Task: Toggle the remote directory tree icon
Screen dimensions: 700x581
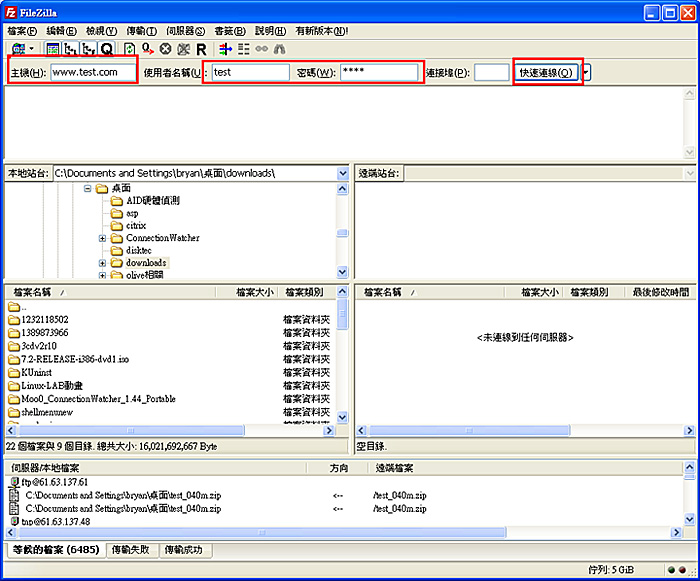Action: (x=89, y=49)
